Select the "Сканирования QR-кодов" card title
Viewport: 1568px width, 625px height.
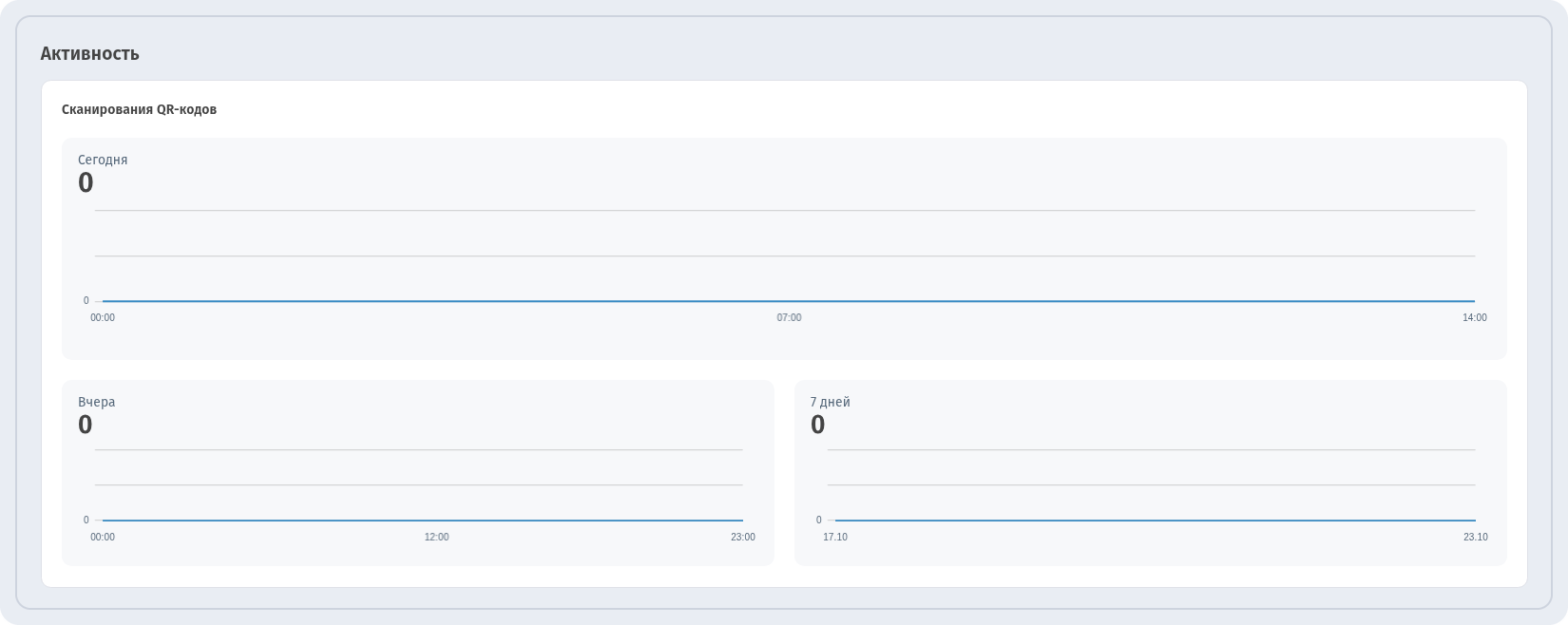(x=139, y=109)
